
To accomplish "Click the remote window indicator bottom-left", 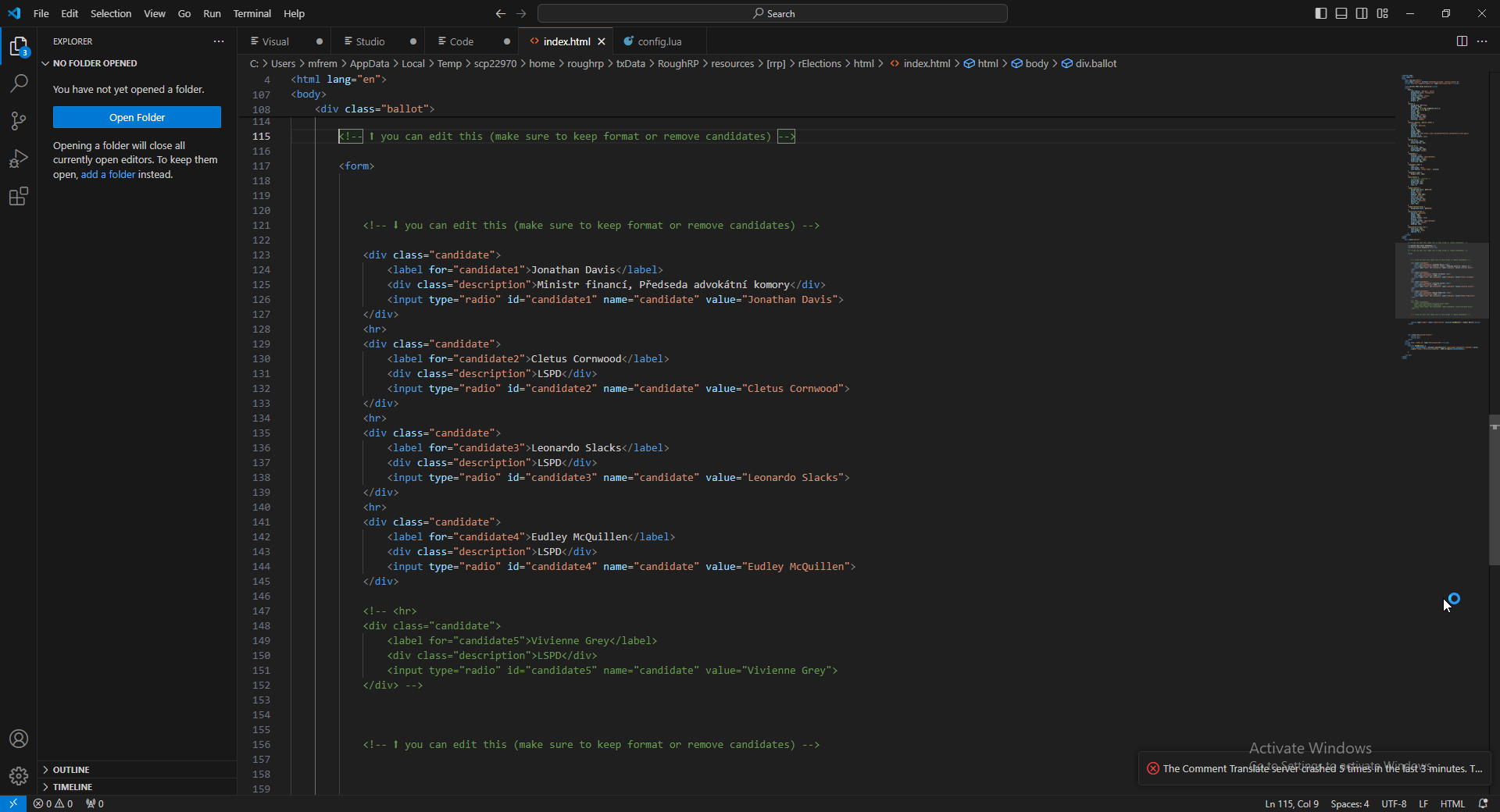I will pyautogui.click(x=12, y=803).
